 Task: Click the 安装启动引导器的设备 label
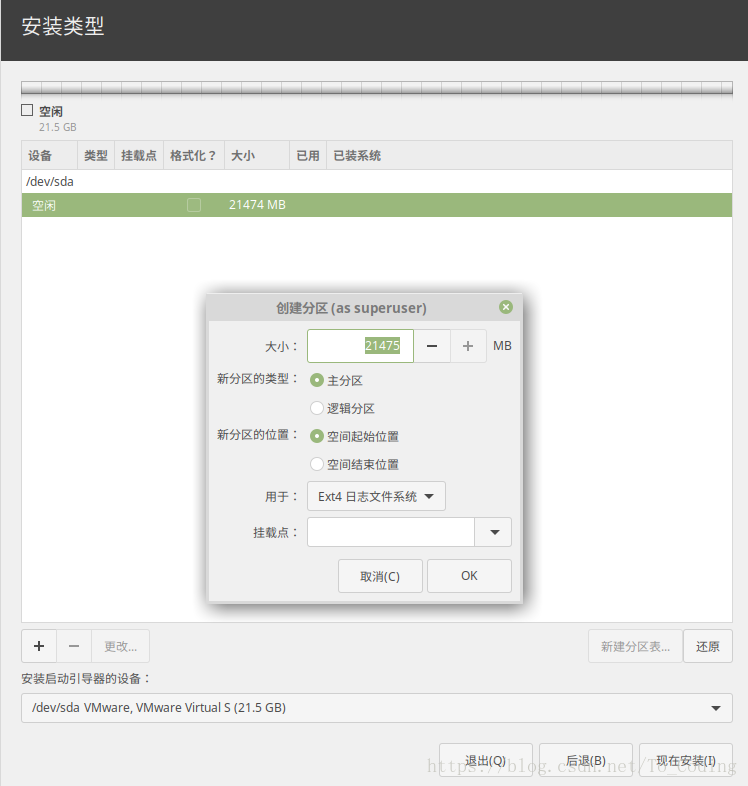tap(86, 679)
